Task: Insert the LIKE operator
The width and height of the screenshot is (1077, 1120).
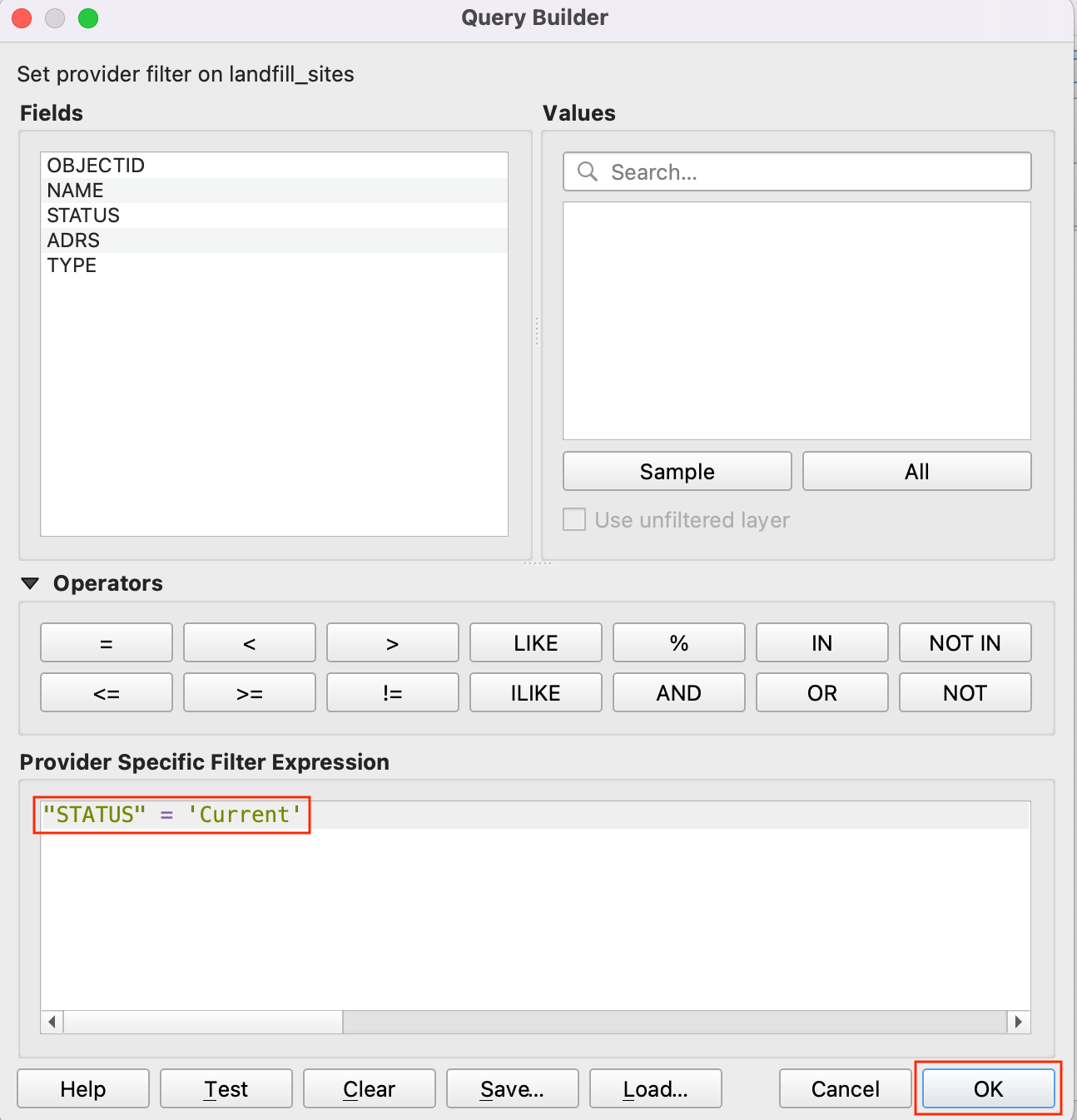Action: tap(535, 642)
